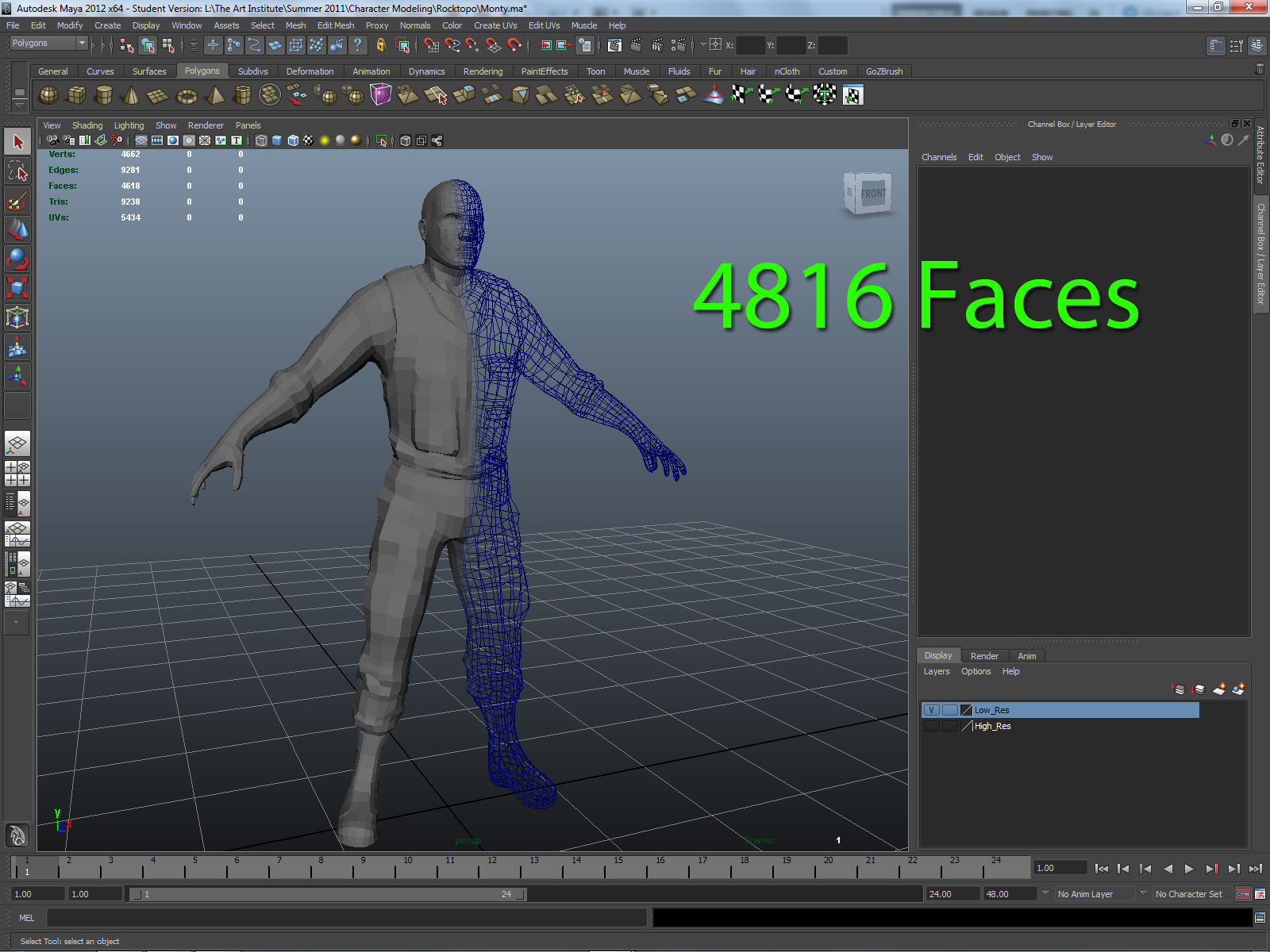Create layer from selected objects
Viewport: 1270px width, 952px height.
click(1238, 689)
